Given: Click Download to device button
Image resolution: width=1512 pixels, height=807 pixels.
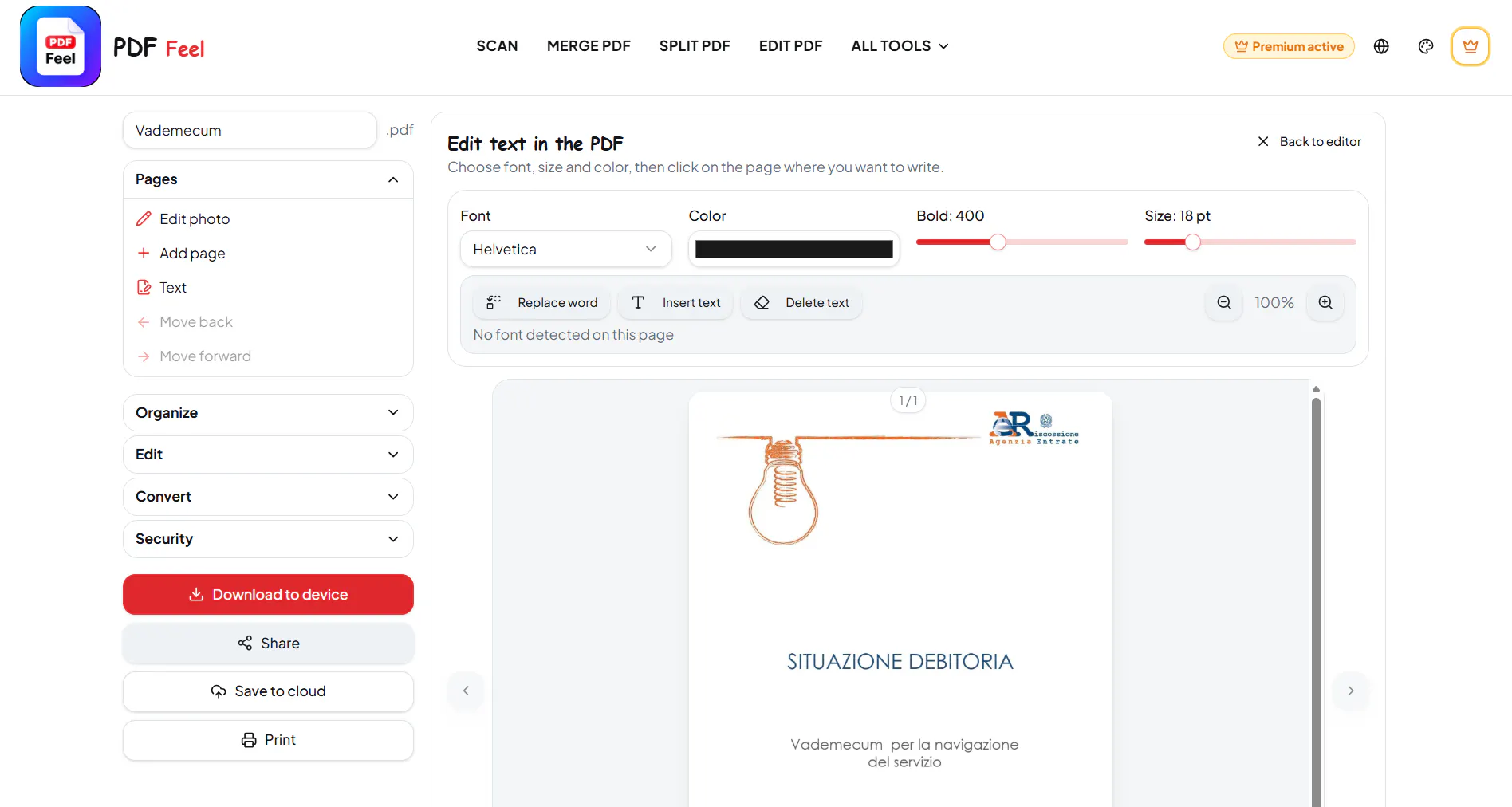Looking at the screenshot, I should click(268, 595).
